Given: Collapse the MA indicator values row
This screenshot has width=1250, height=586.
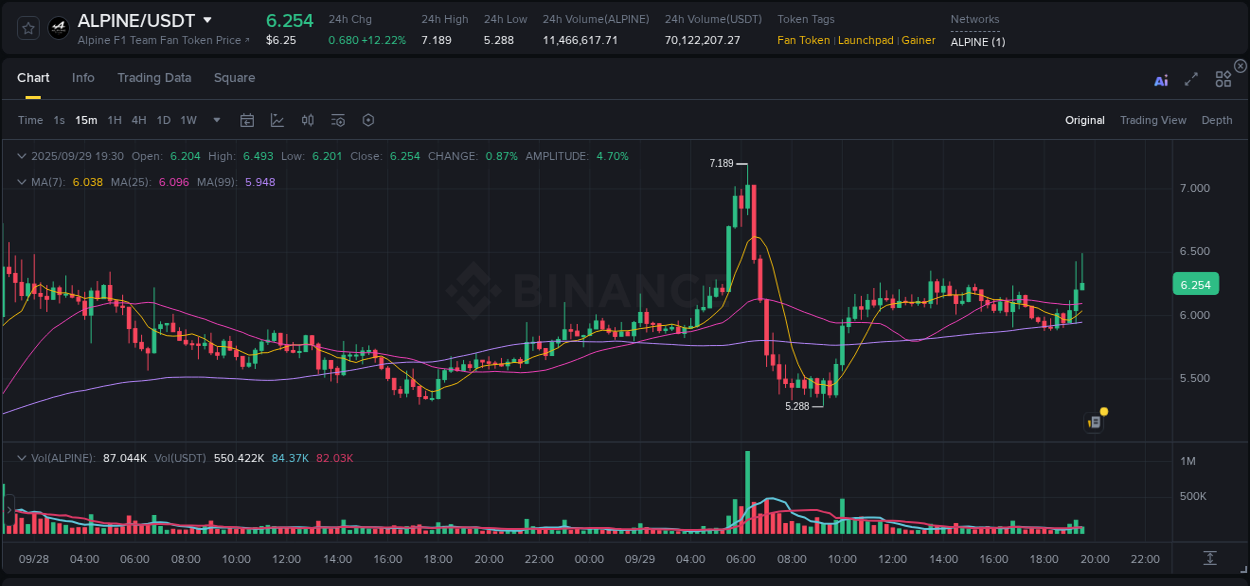Looking at the screenshot, I should [x=21, y=182].
